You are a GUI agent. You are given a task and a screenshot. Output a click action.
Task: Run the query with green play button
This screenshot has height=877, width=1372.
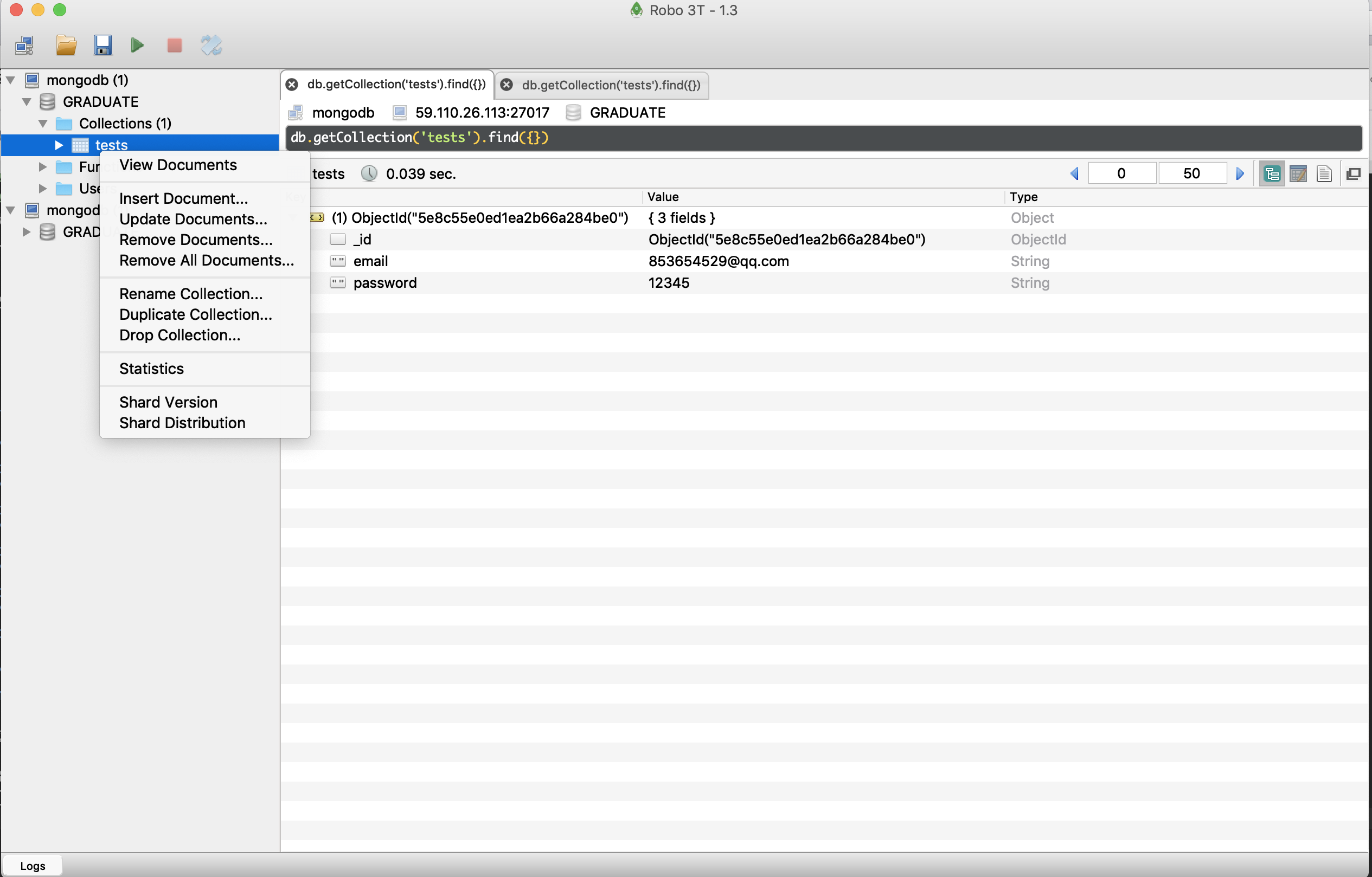click(x=137, y=45)
